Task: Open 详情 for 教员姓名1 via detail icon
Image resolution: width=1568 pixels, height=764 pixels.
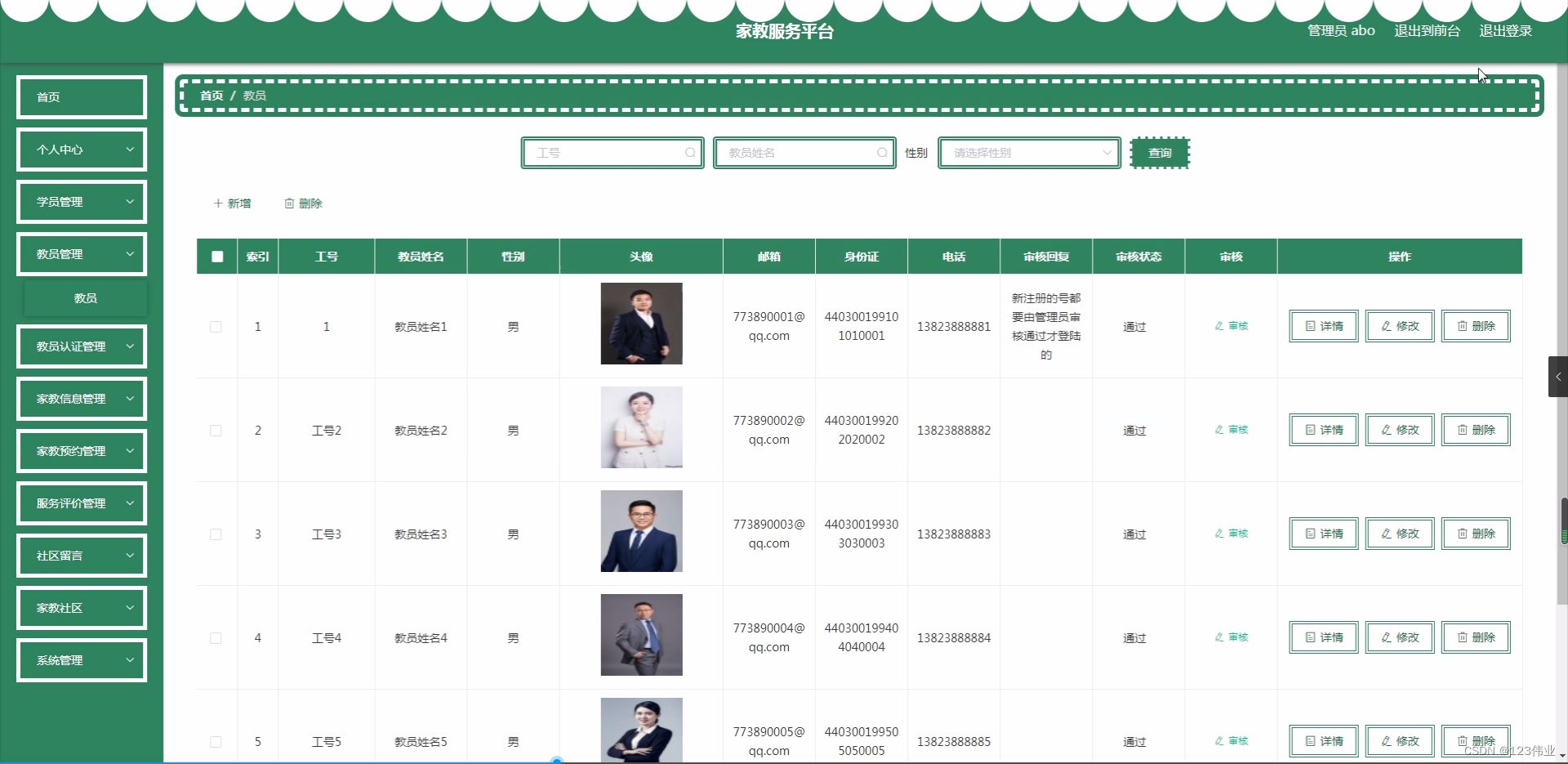Action: [1308, 325]
